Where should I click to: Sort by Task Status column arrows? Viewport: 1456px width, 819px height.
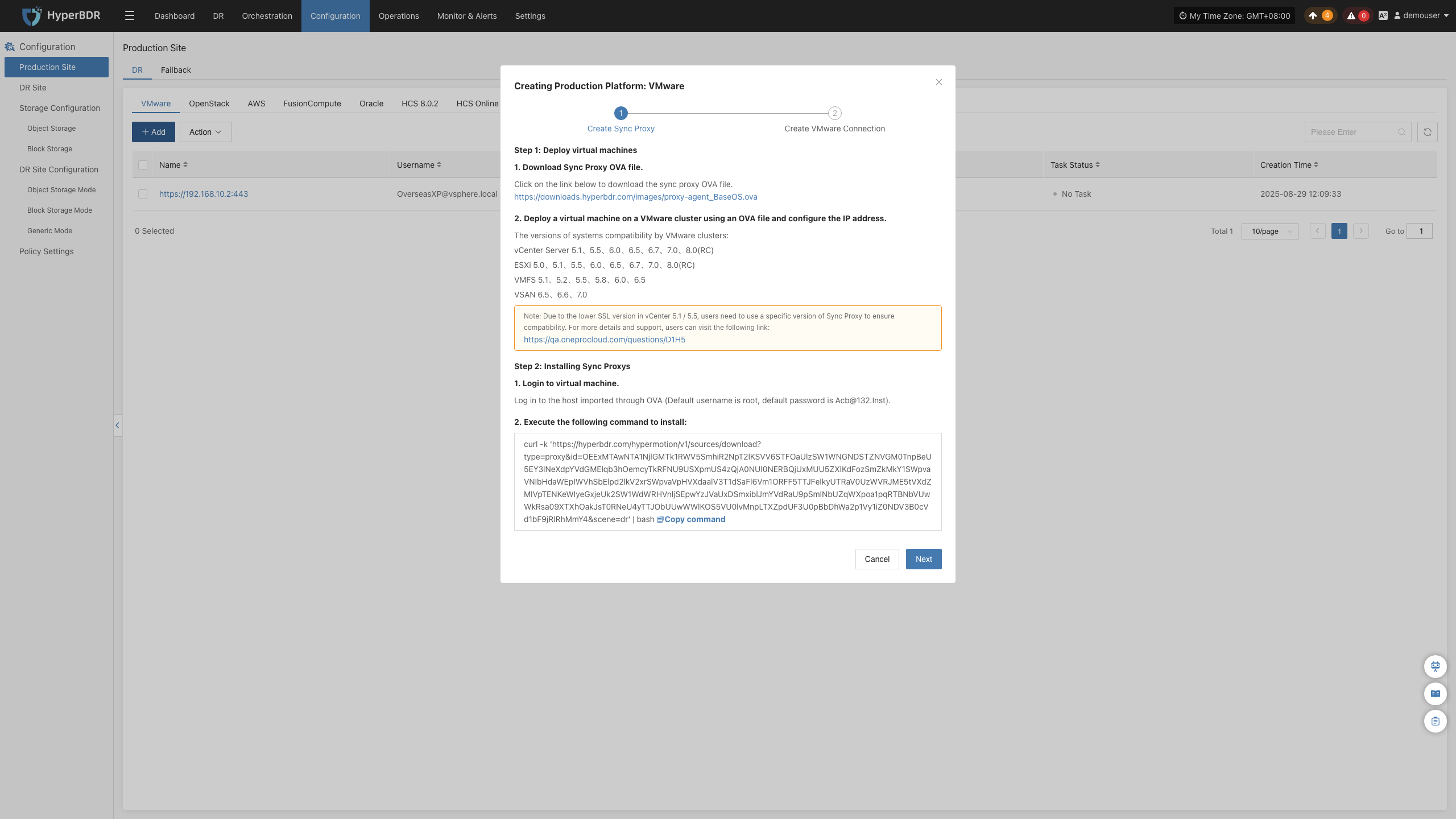tap(1098, 165)
